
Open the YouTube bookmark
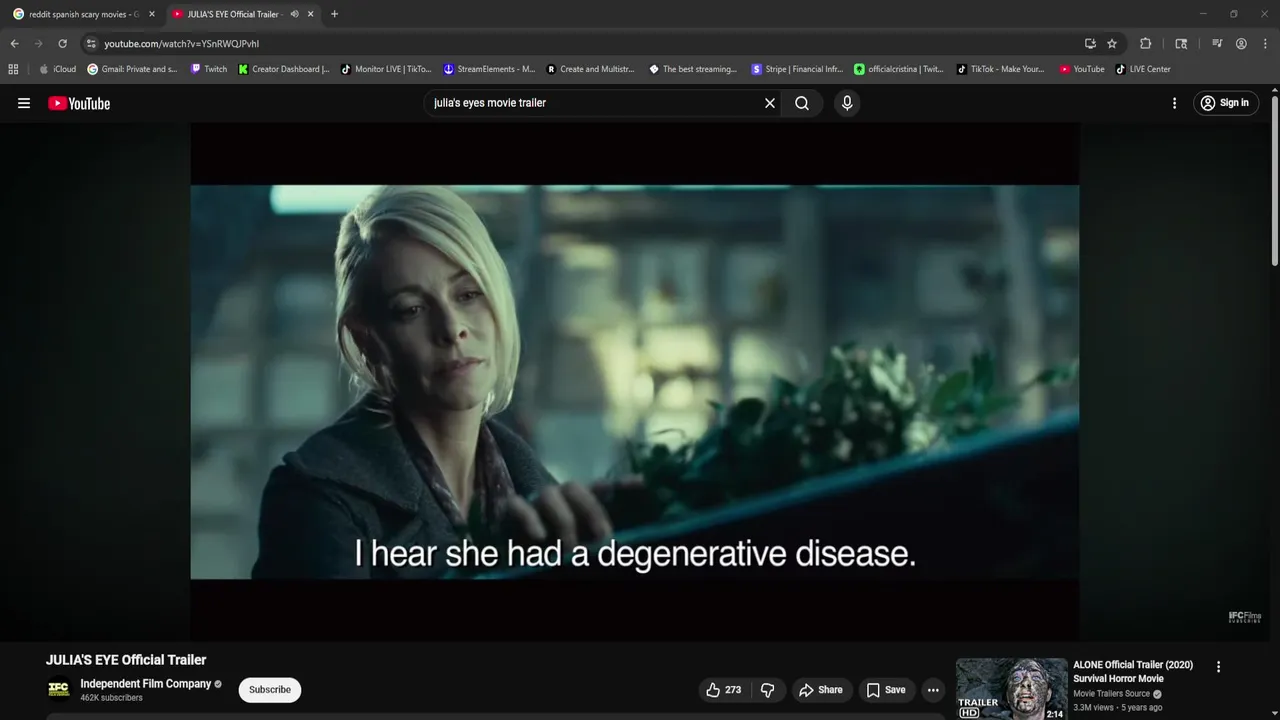point(1082,69)
